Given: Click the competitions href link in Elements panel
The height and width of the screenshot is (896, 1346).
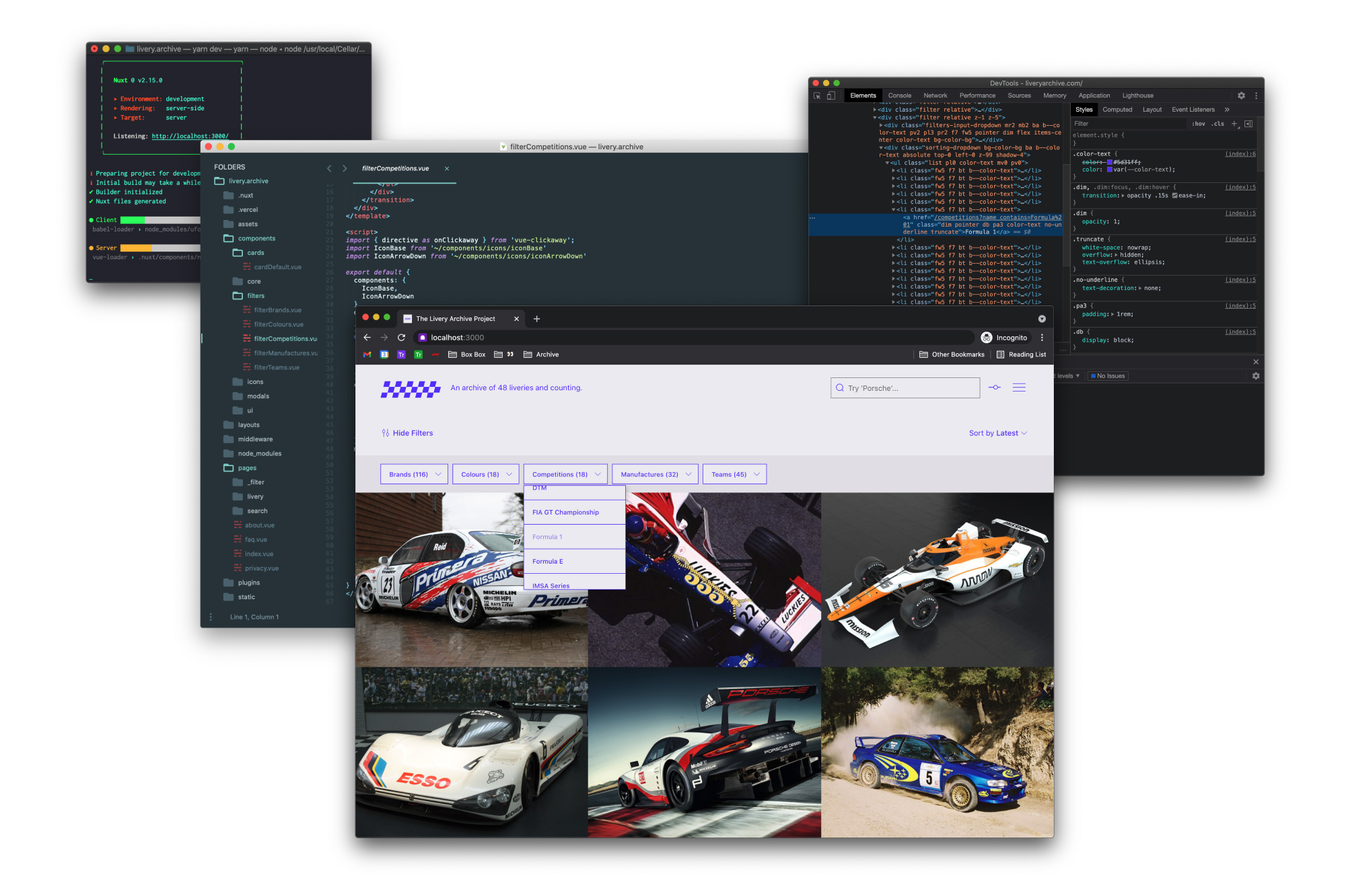Looking at the screenshot, I should click(997, 217).
